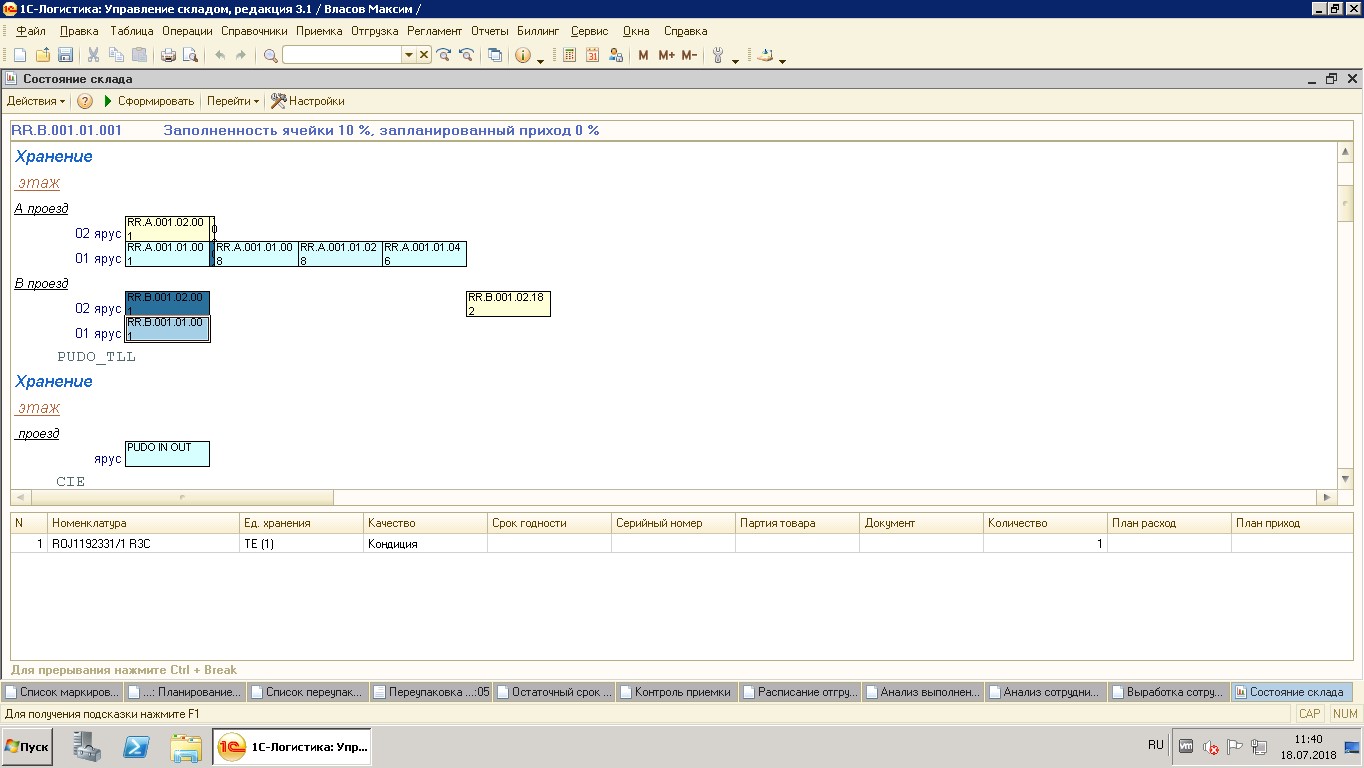Clear the search field with the X icon
The width and height of the screenshot is (1364, 768).
424,55
